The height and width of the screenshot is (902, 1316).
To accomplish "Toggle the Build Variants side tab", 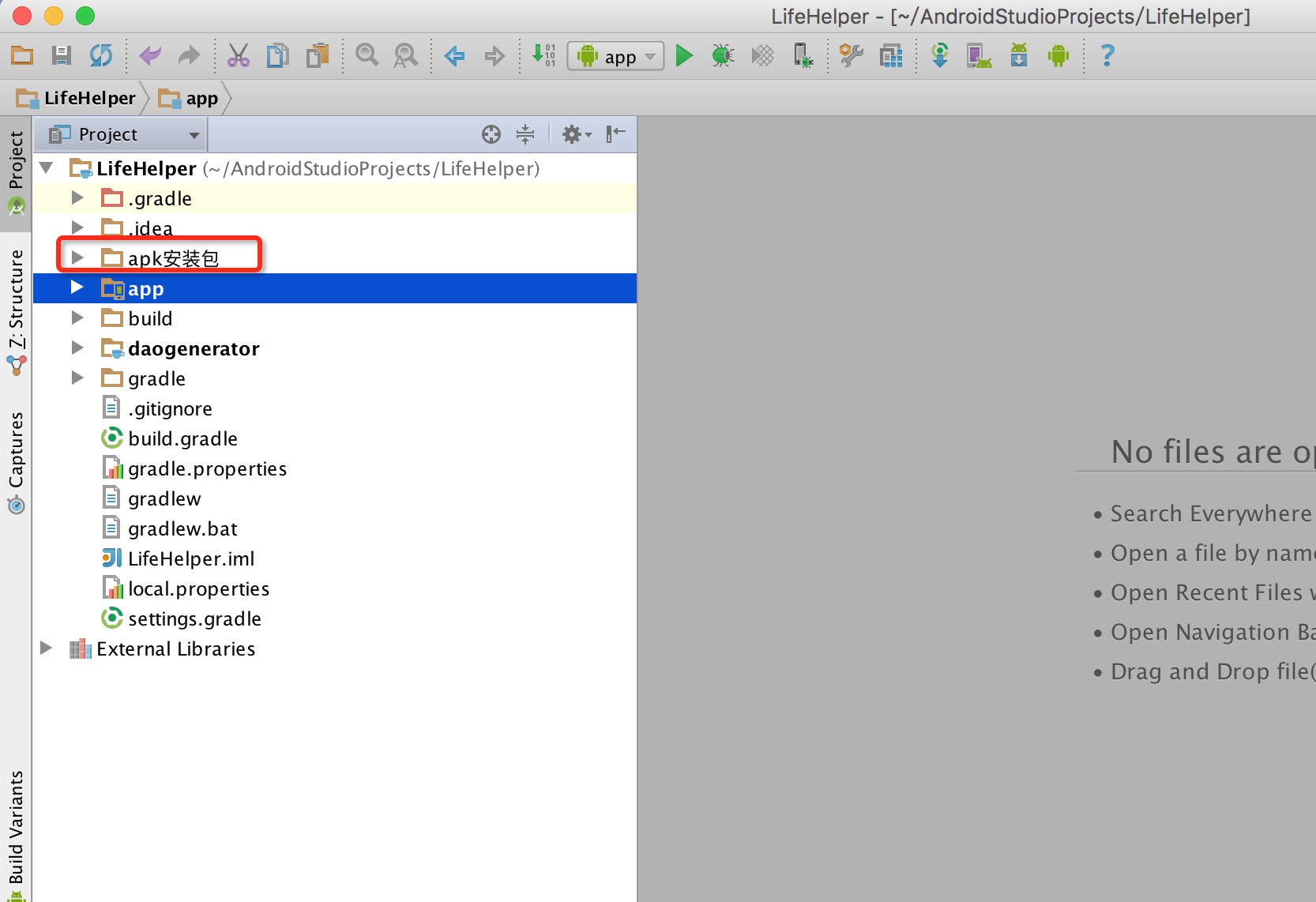I will point(16,836).
